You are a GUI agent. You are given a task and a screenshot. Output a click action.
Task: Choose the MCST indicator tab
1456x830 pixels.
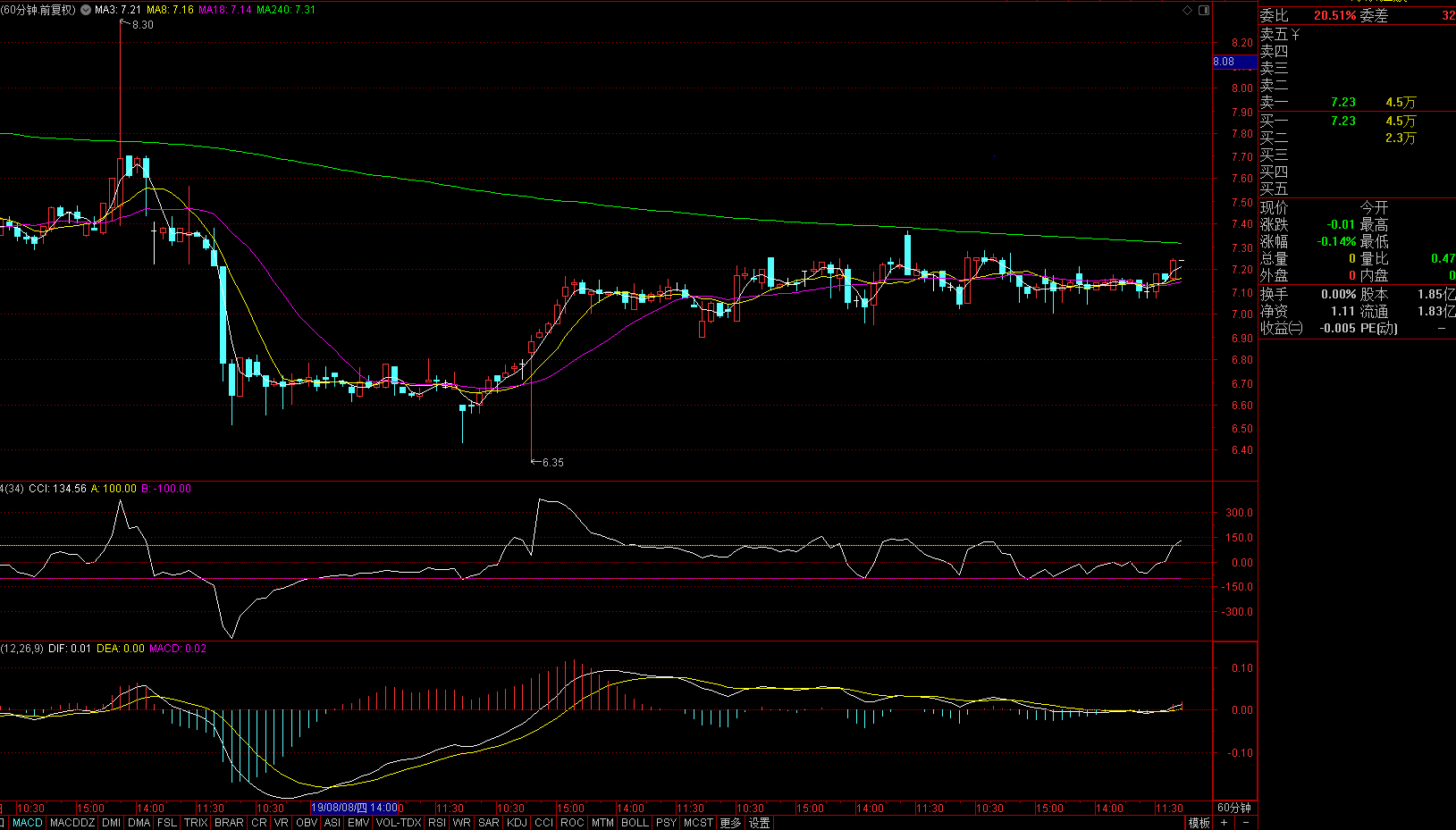click(698, 823)
